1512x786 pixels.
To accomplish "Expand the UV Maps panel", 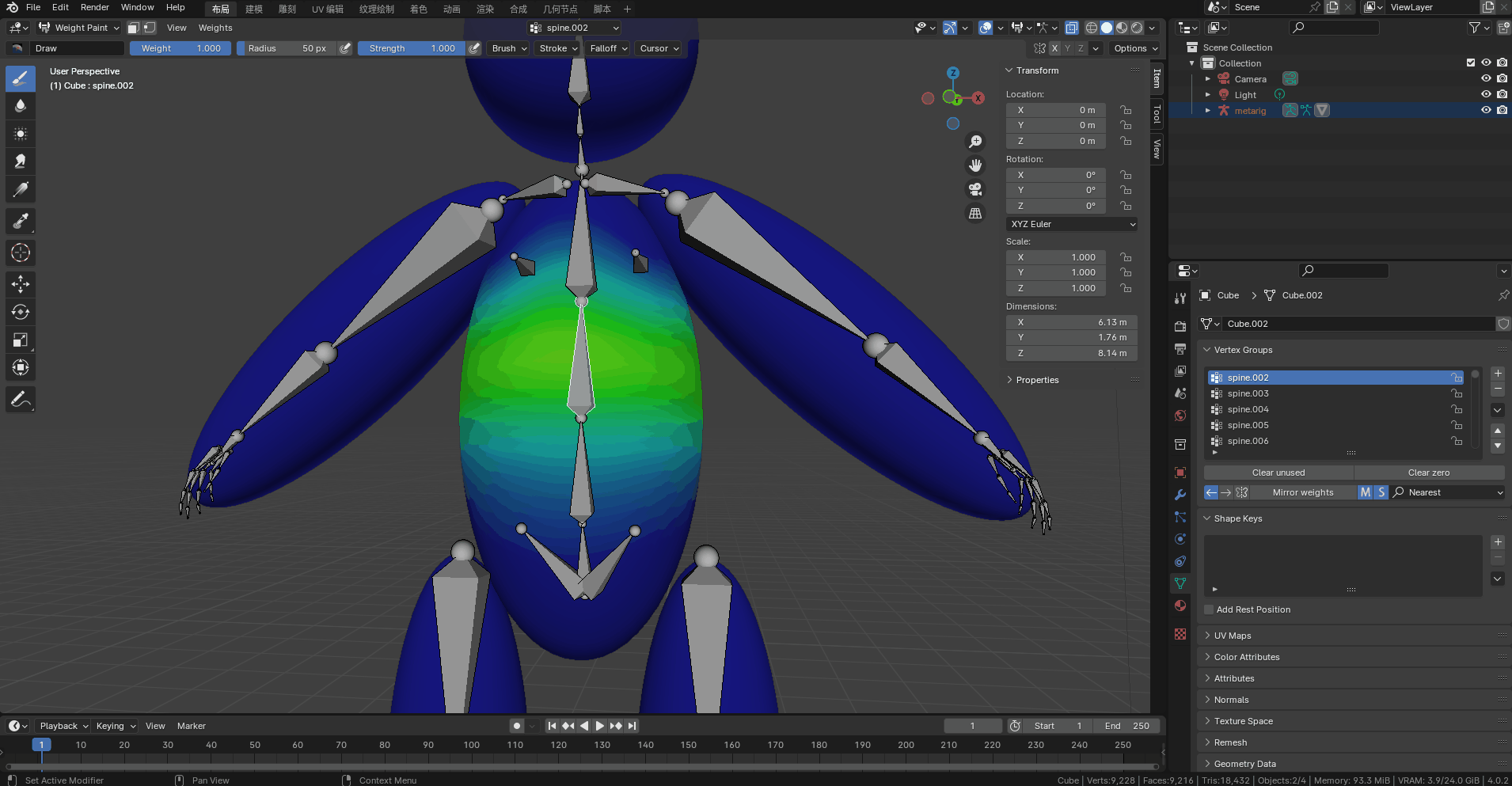I will 1233,636.
